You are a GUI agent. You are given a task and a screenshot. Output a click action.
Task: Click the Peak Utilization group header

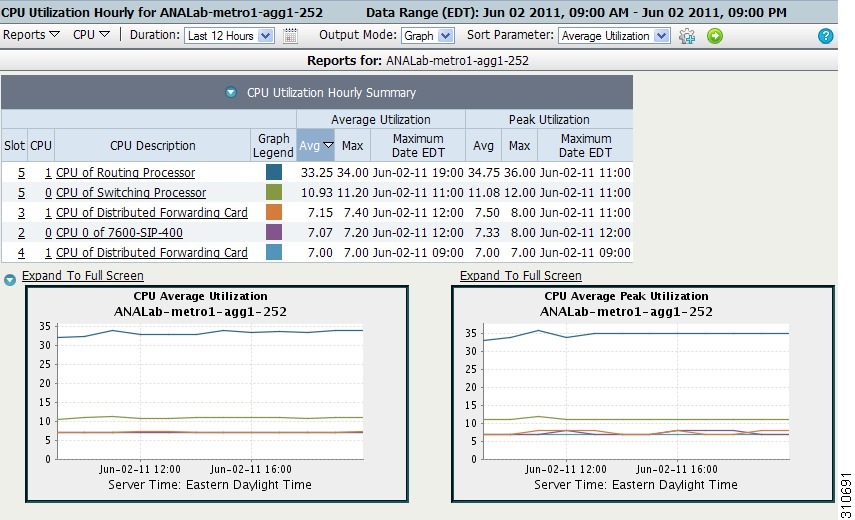pos(549,119)
